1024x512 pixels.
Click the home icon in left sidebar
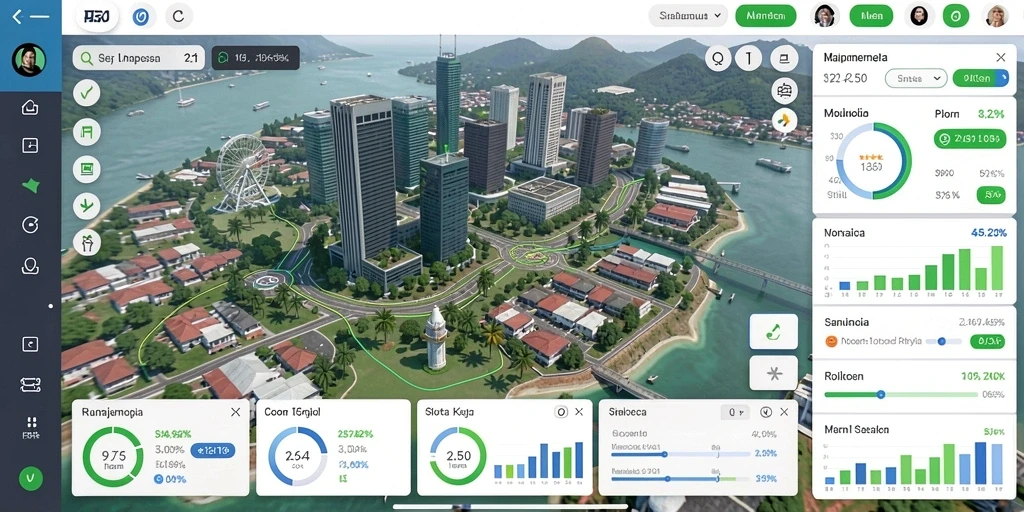(30, 108)
